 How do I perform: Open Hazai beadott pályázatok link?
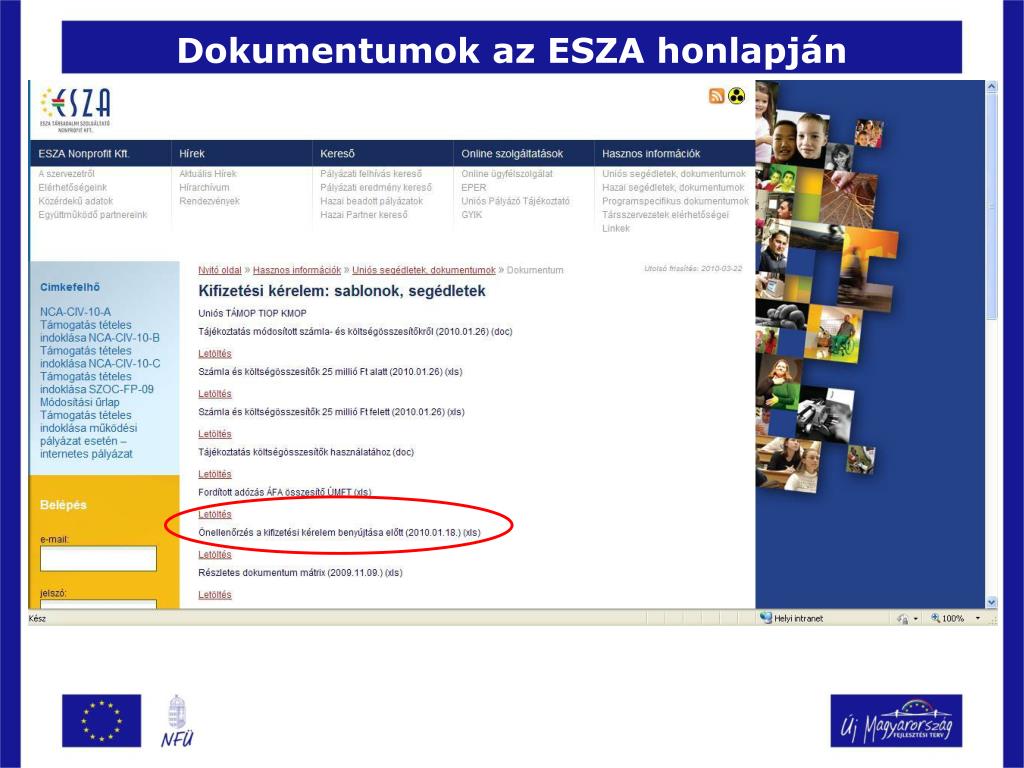point(372,201)
